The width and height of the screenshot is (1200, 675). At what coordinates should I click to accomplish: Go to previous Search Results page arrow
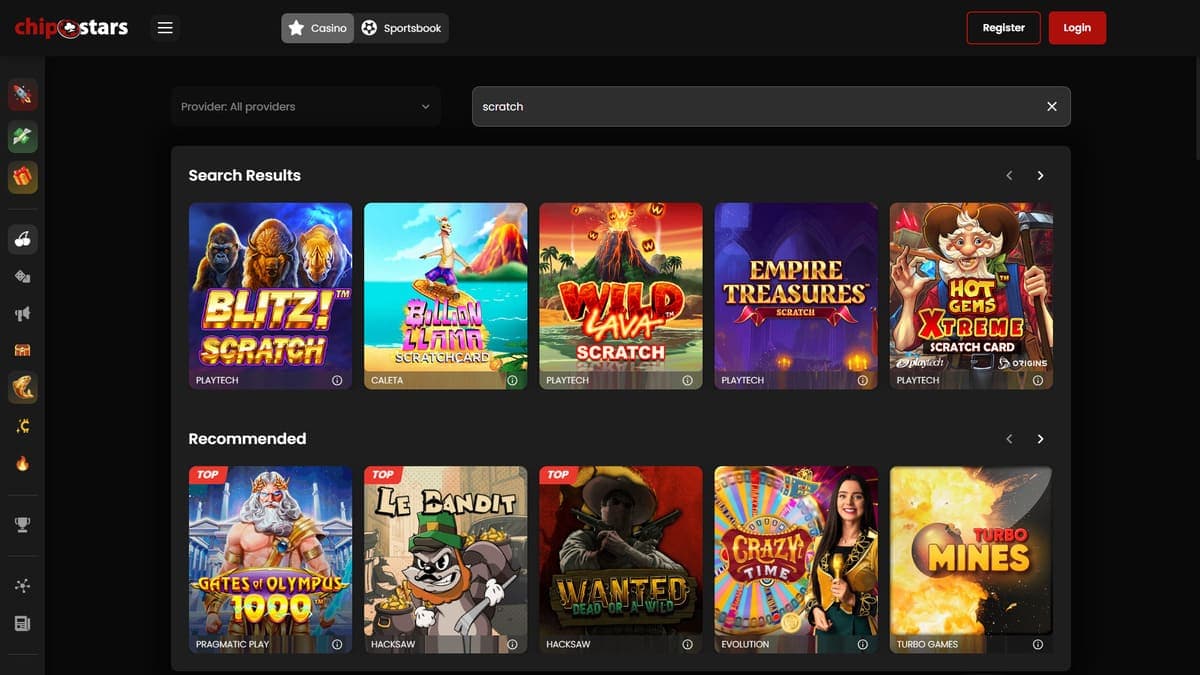tap(1009, 175)
